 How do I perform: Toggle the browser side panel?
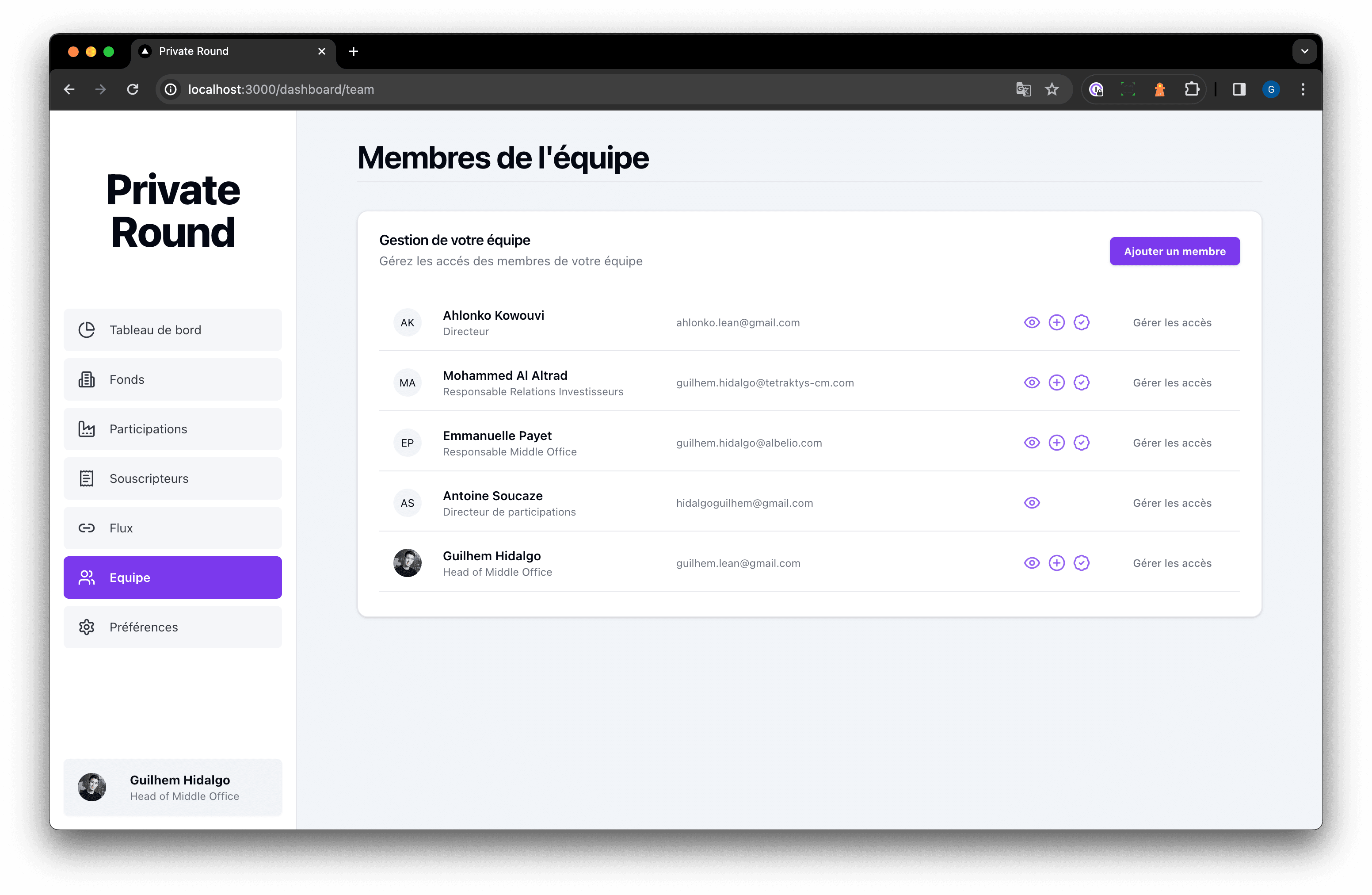[x=1239, y=89]
